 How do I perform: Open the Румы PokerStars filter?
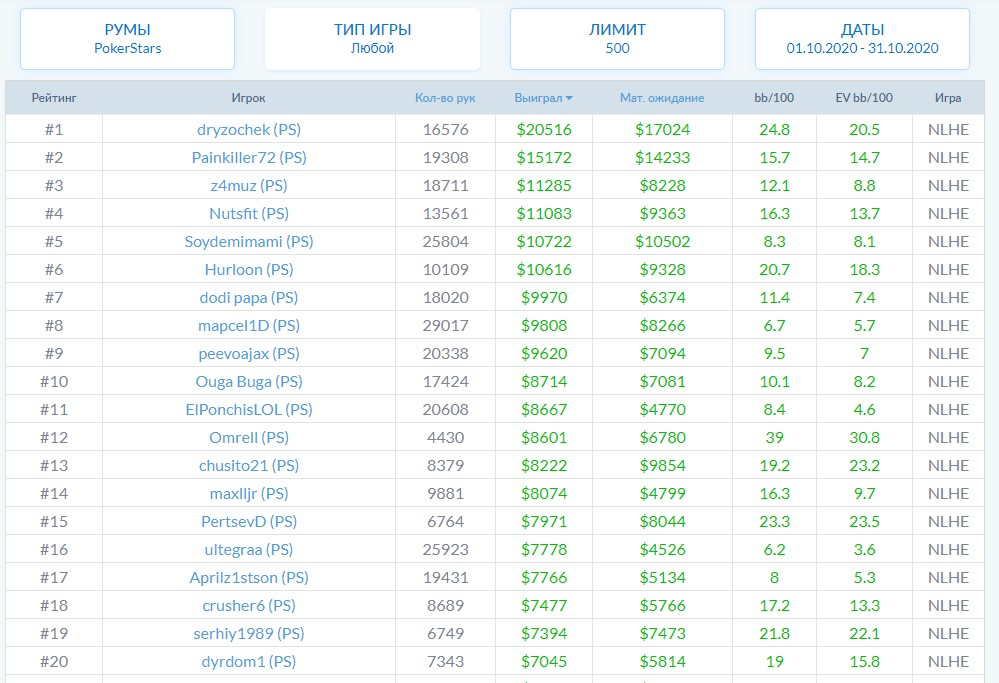tap(127, 39)
